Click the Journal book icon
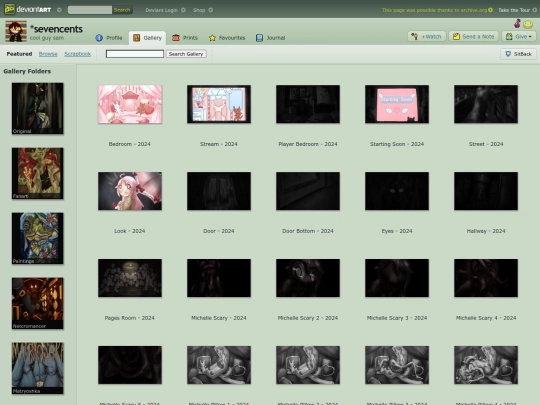This screenshot has height=405, width=540. [259, 38]
